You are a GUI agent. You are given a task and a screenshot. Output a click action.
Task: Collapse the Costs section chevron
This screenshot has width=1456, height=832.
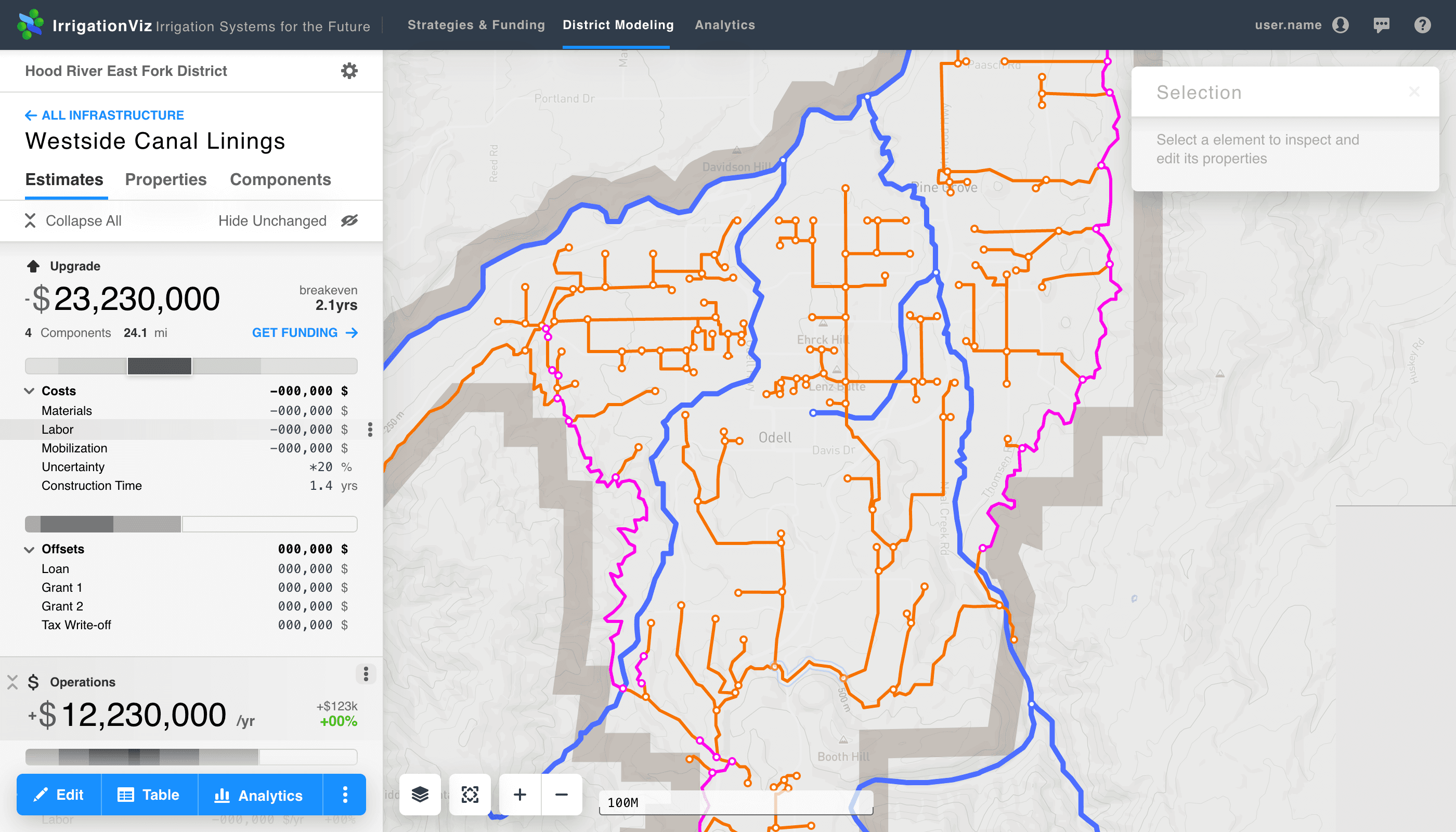click(x=29, y=391)
